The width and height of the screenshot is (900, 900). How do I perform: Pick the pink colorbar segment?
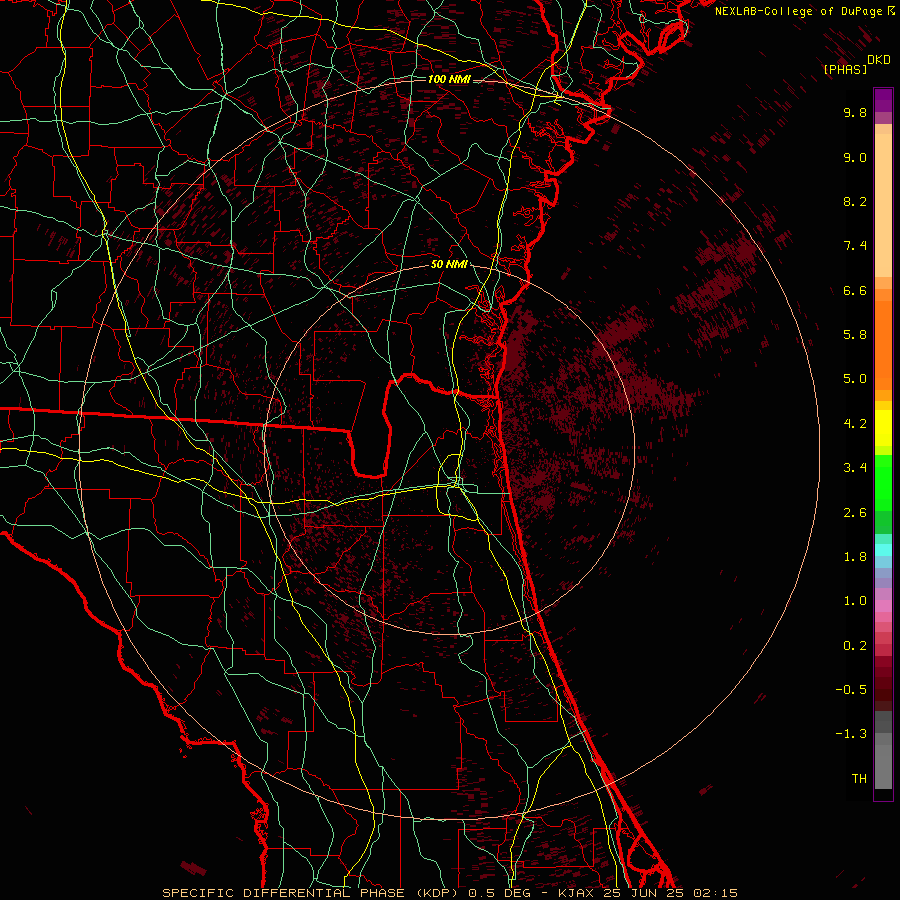click(883, 606)
